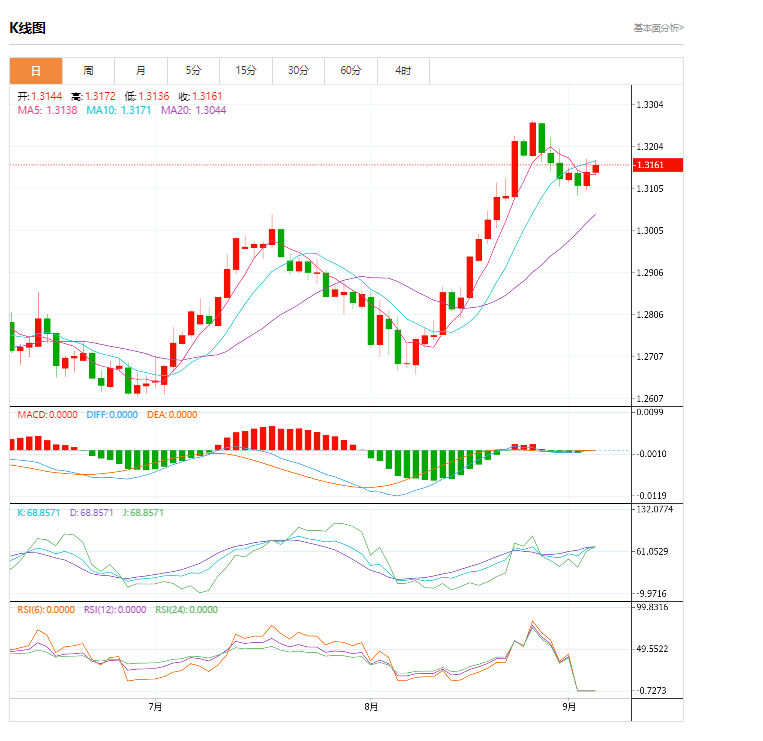Click the 开:1.3144 open price value

pyautogui.click(x=40, y=96)
